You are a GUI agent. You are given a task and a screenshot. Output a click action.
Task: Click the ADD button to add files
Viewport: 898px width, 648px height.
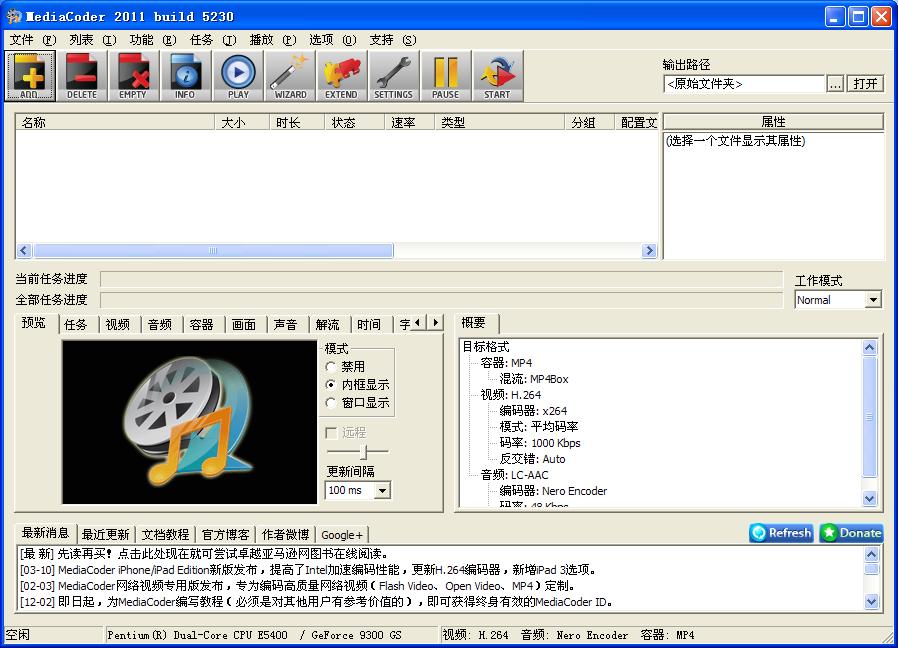coord(30,75)
